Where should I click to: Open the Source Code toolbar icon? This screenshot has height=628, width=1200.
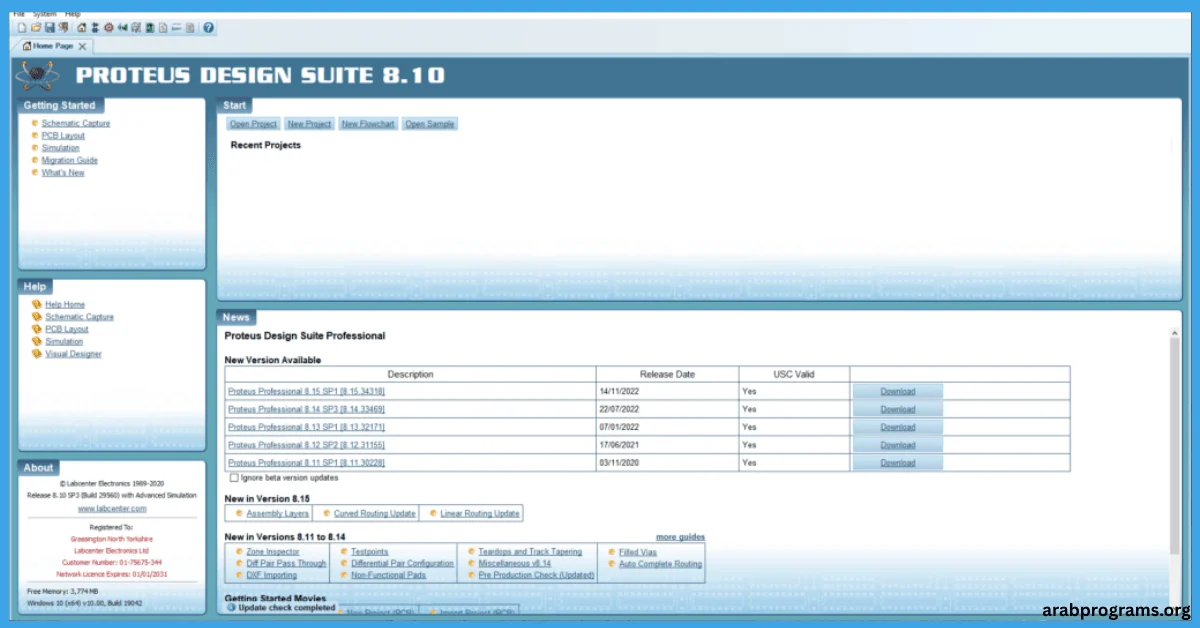tap(177, 28)
